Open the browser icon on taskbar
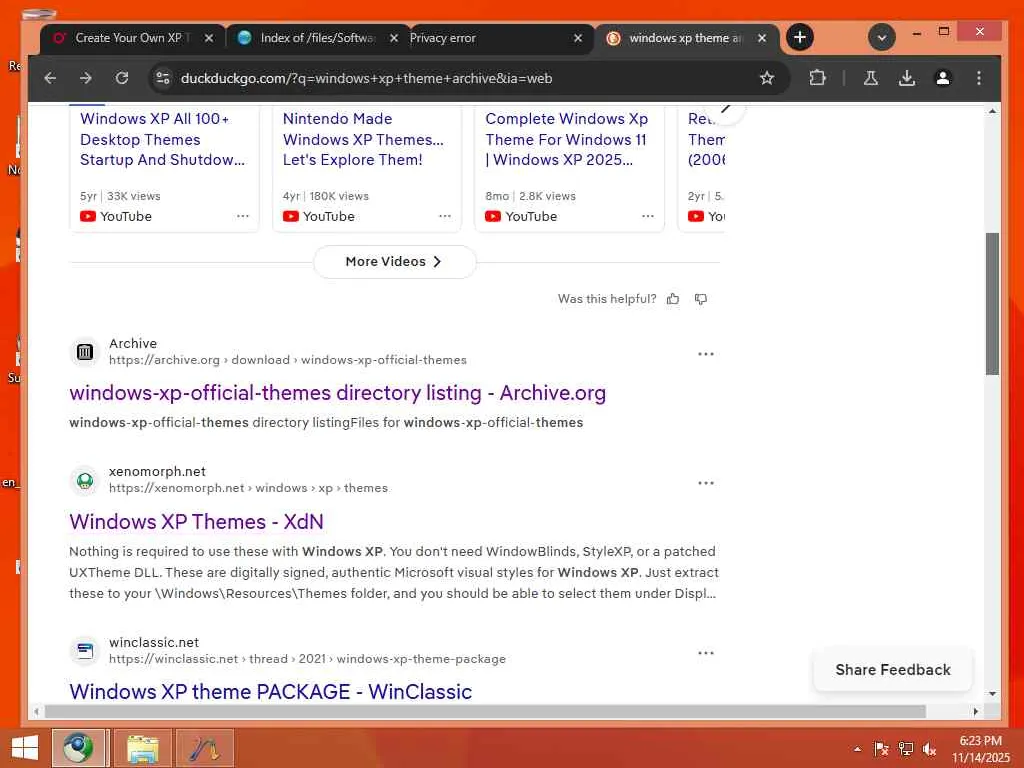This screenshot has width=1024, height=768. coord(78,748)
